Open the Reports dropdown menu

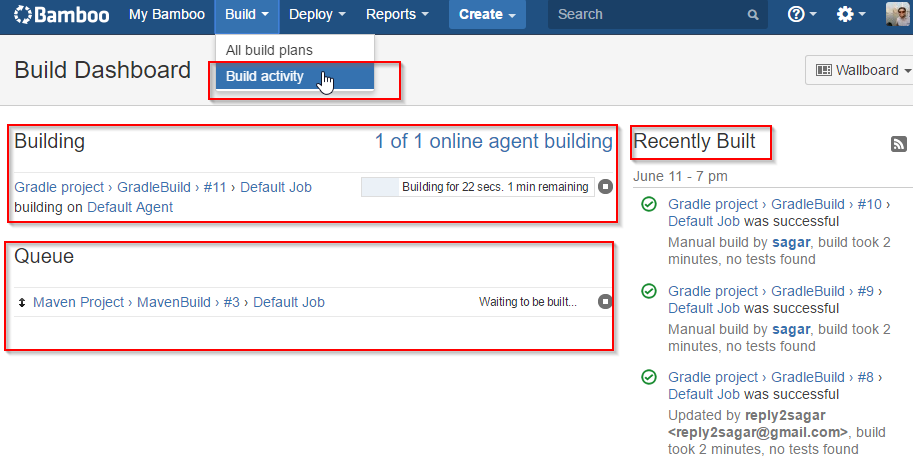[x=397, y=15]
